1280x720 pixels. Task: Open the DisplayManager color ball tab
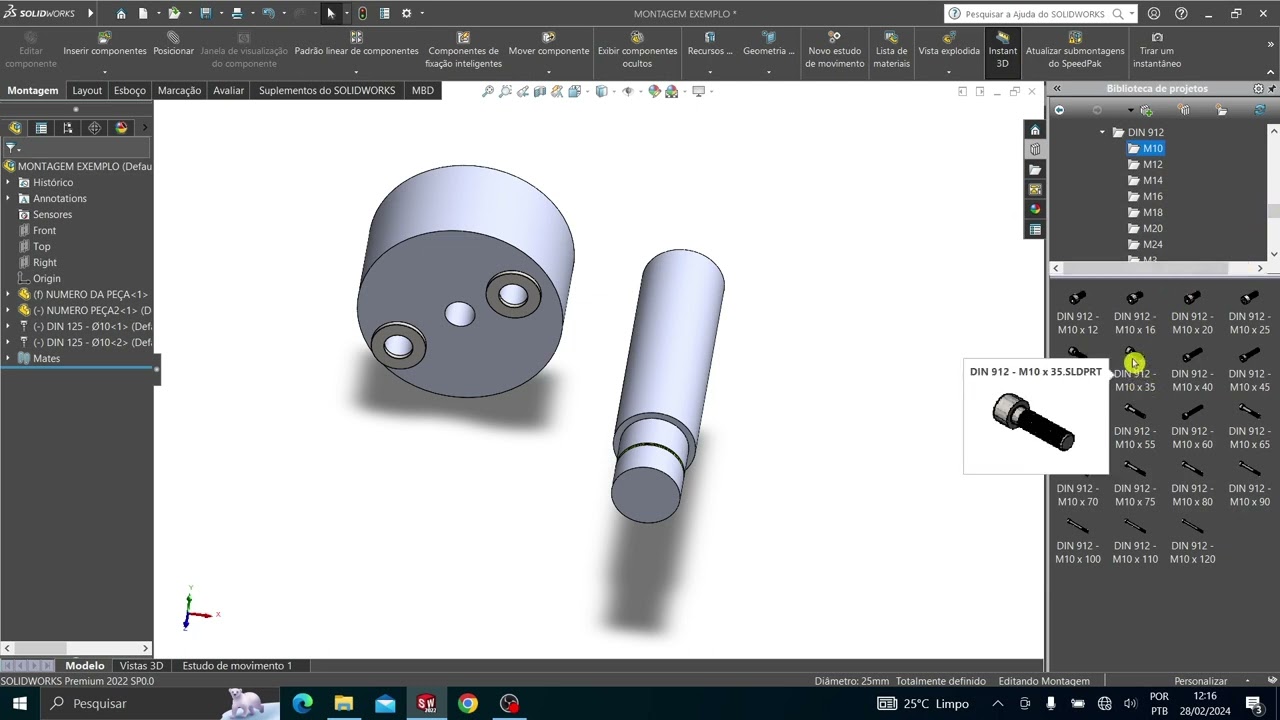(x=122, y=128)
